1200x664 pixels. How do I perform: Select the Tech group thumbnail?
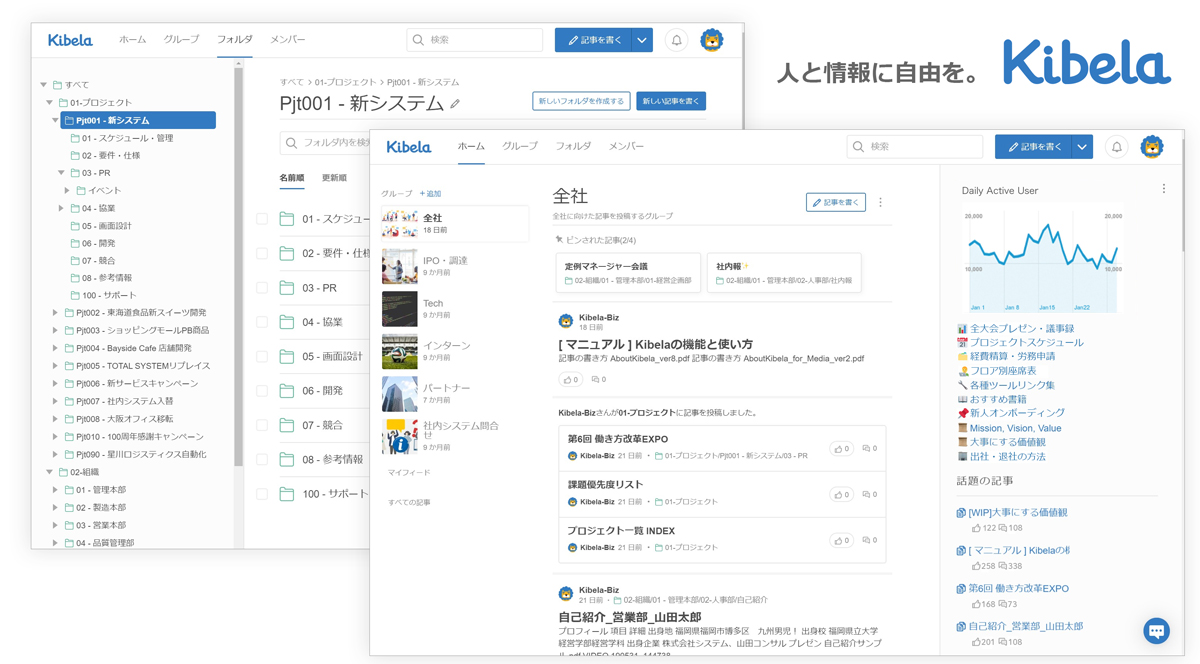[x=399, y=309]
